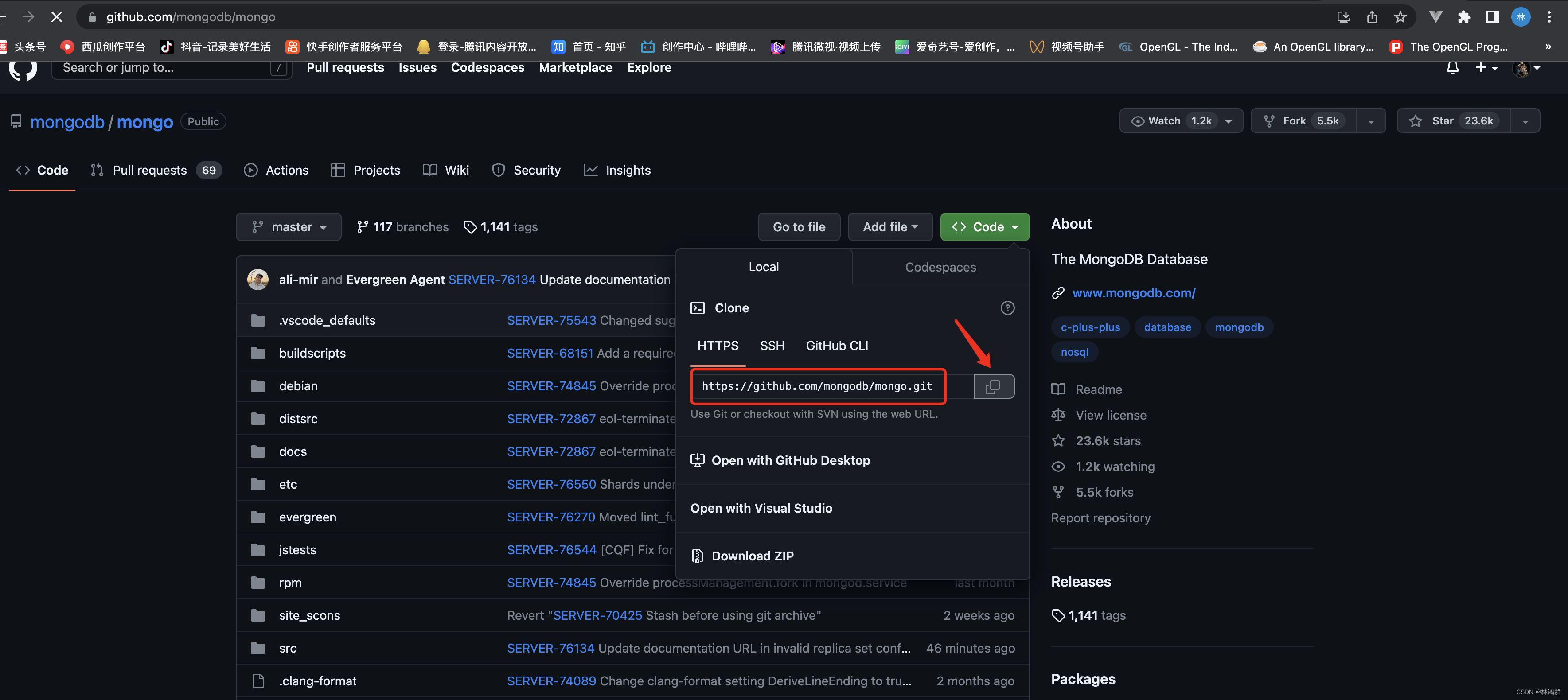The image size is (1568, 700).
Task: Open Codespaces in top navigation
Action: coord(487,68)
